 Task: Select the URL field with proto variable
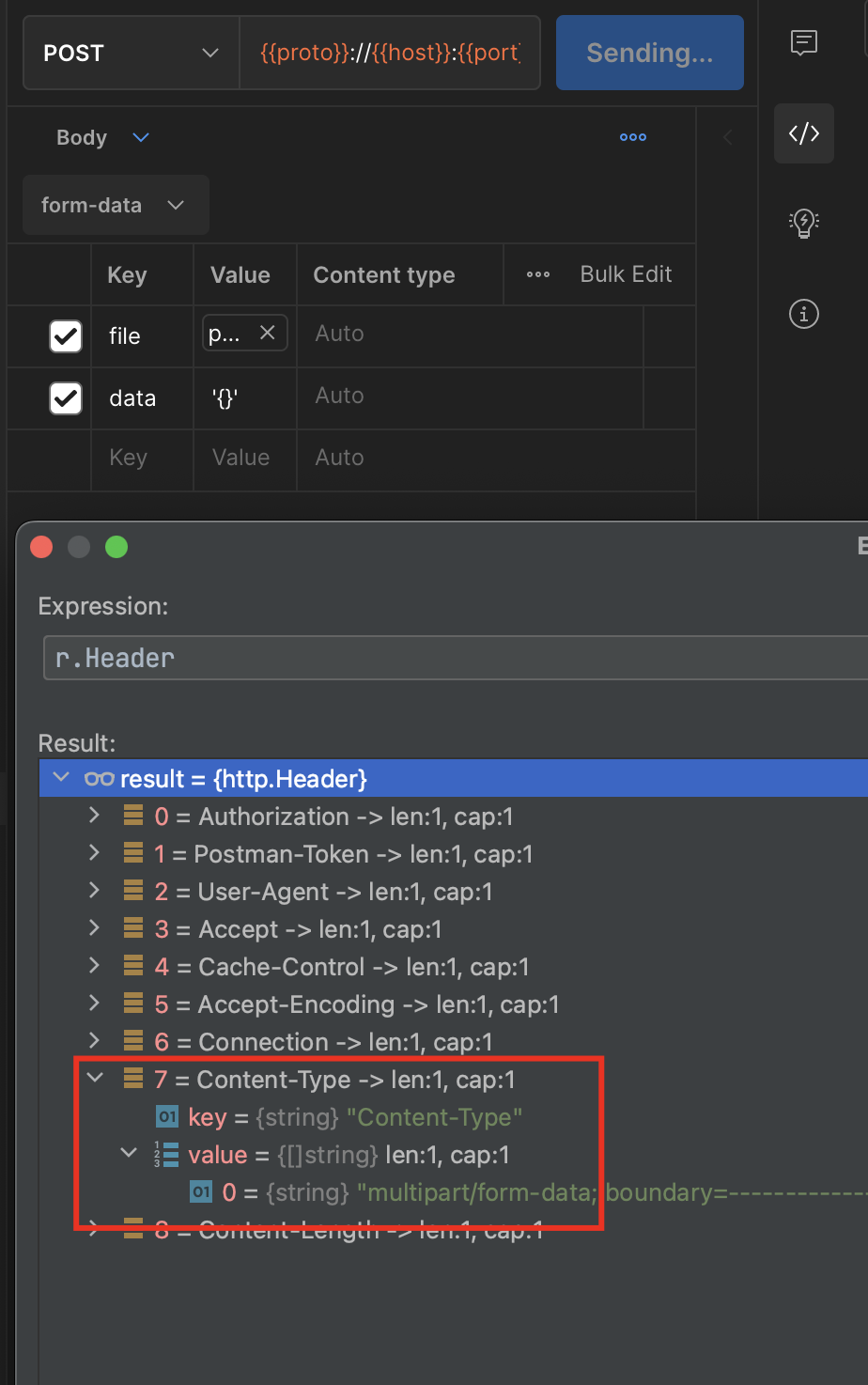click(x=389, y=53)
